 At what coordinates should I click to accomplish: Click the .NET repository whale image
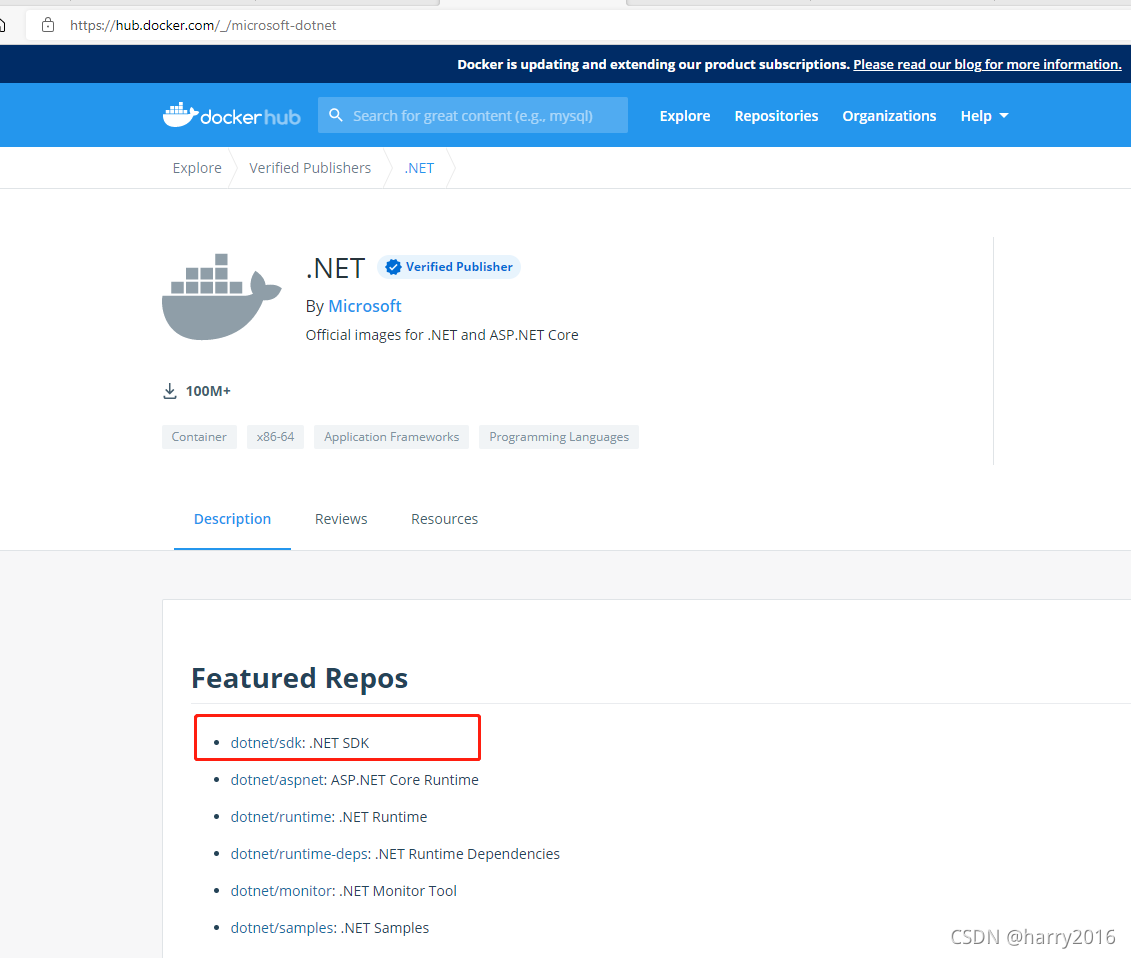(x=221, y=296)
